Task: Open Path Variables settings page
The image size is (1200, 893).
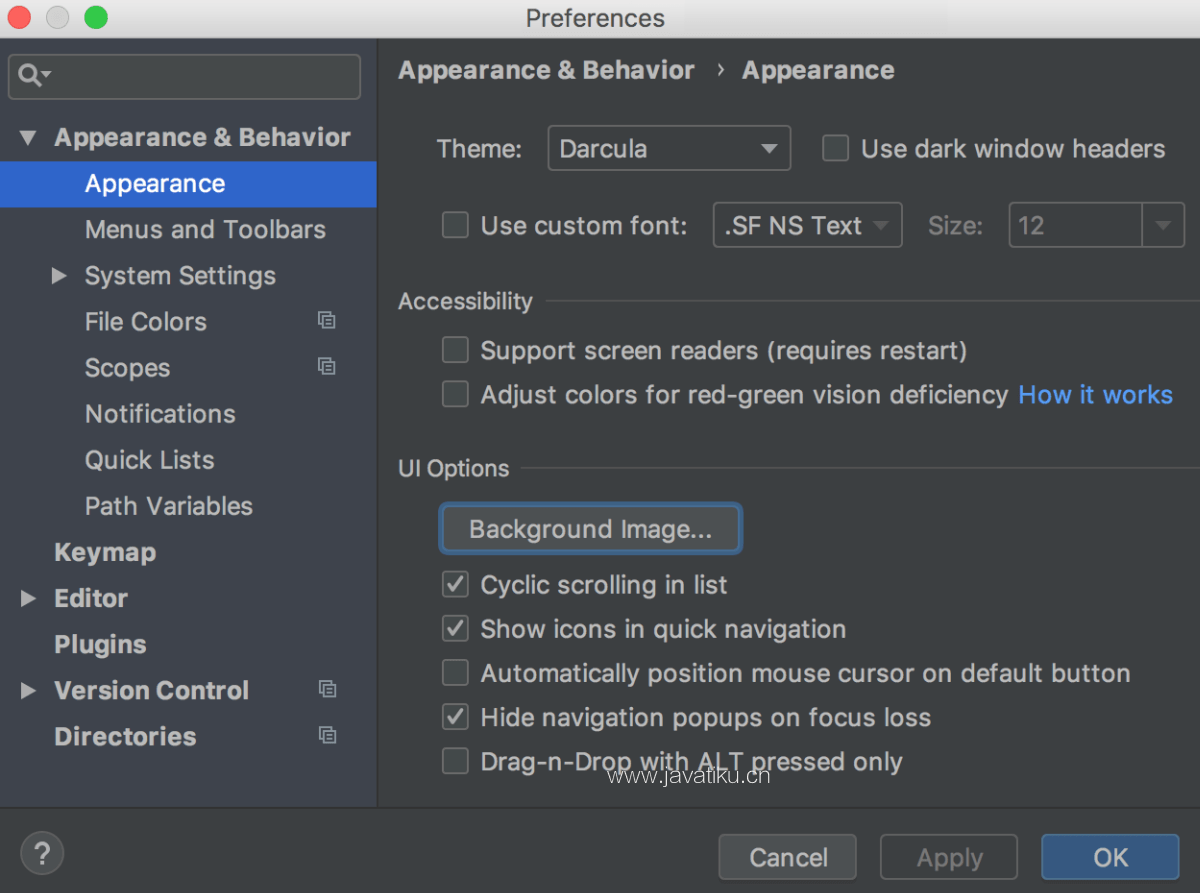Action: tap(169, 505)
